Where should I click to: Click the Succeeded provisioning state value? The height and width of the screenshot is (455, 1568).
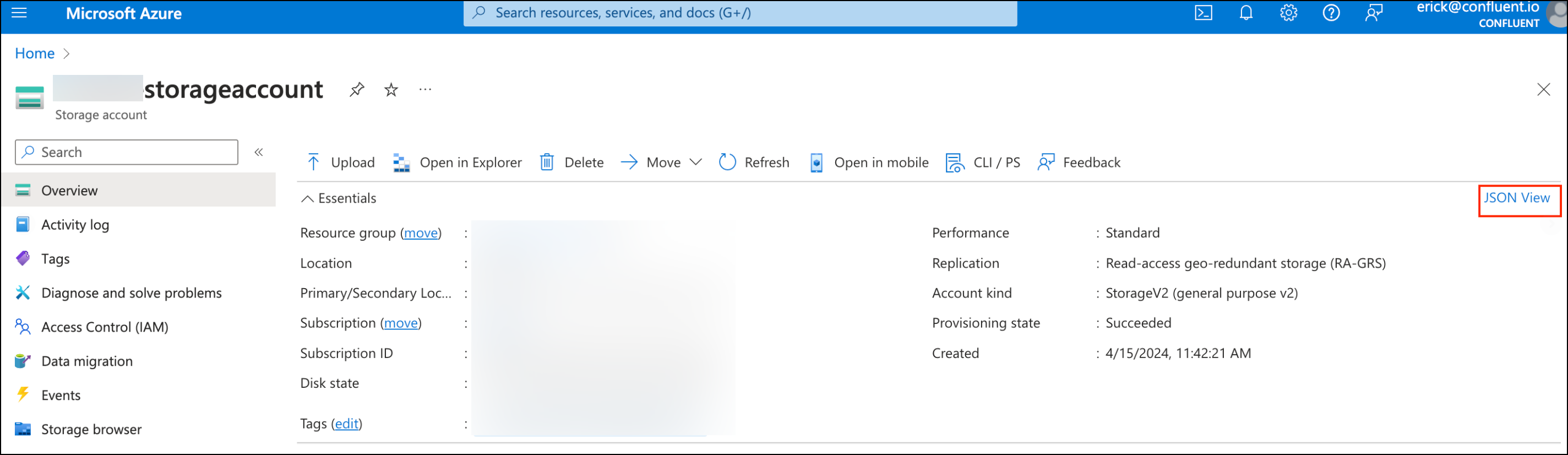point(1138,323)
